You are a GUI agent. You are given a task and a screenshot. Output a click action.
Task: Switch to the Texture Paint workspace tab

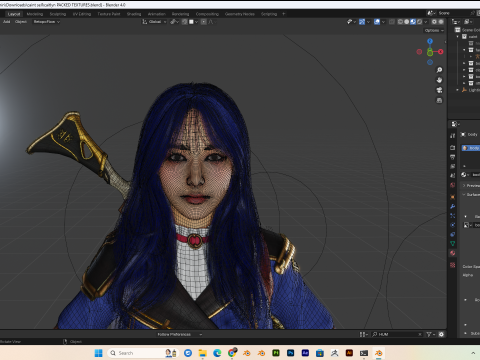click(109, 14)
